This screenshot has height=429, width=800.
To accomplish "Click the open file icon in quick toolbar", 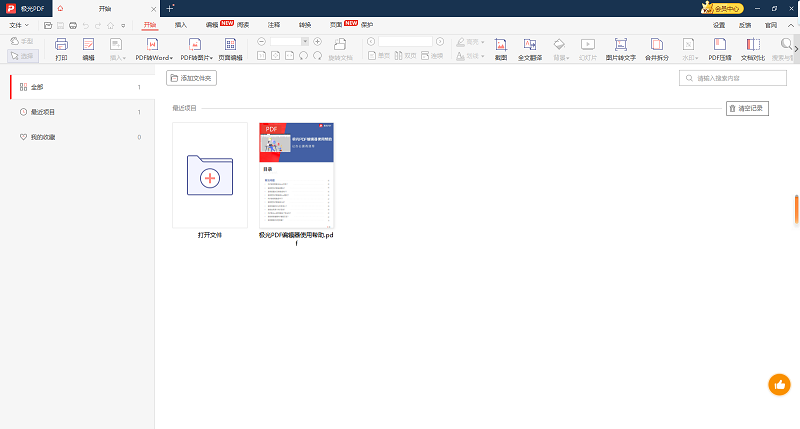I will (x=48, y=25).
